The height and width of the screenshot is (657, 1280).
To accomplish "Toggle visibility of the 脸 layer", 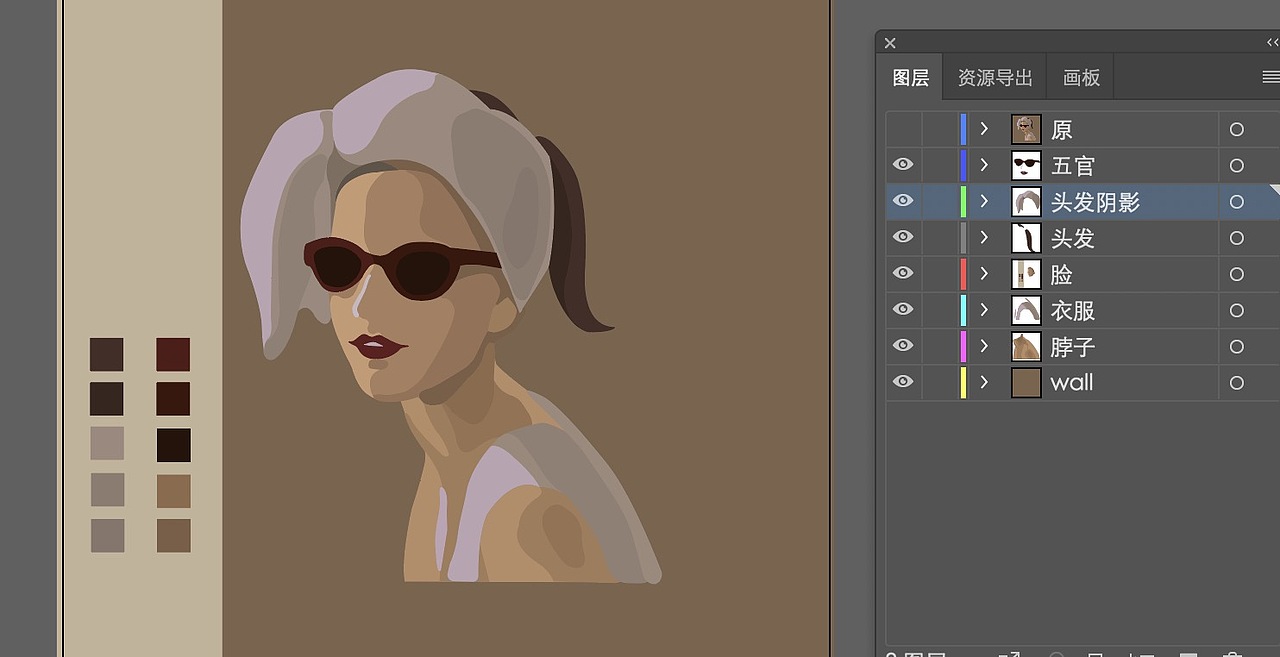I will [903, 273].
